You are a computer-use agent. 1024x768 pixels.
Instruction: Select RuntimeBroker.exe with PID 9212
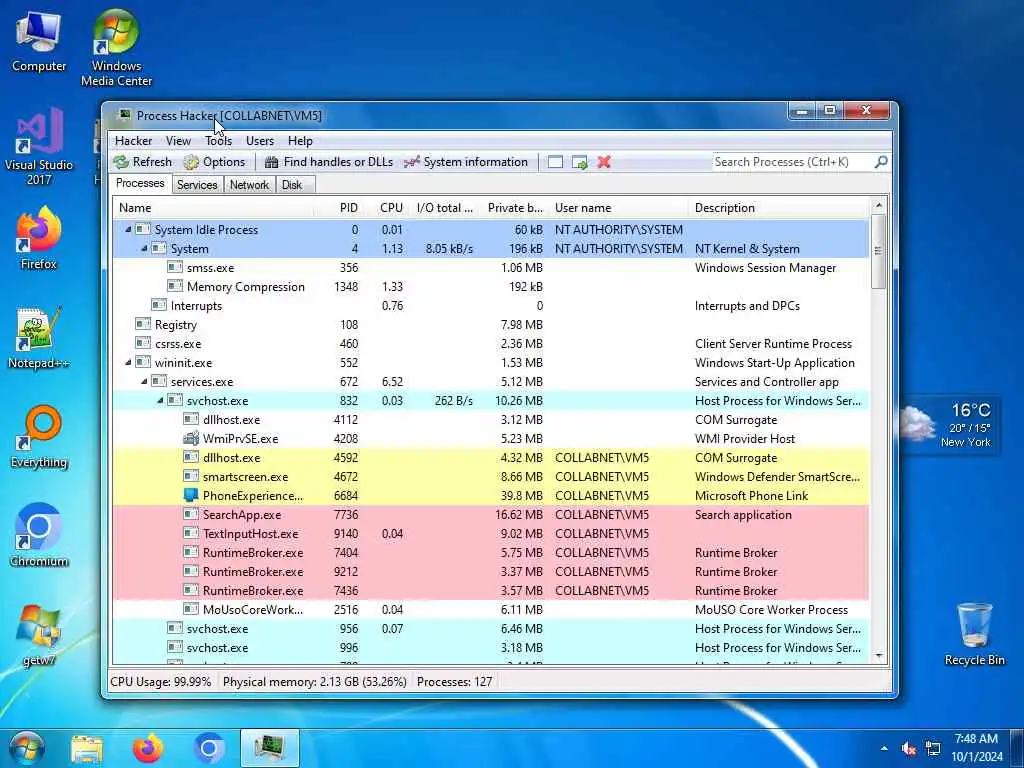point(491,571)
